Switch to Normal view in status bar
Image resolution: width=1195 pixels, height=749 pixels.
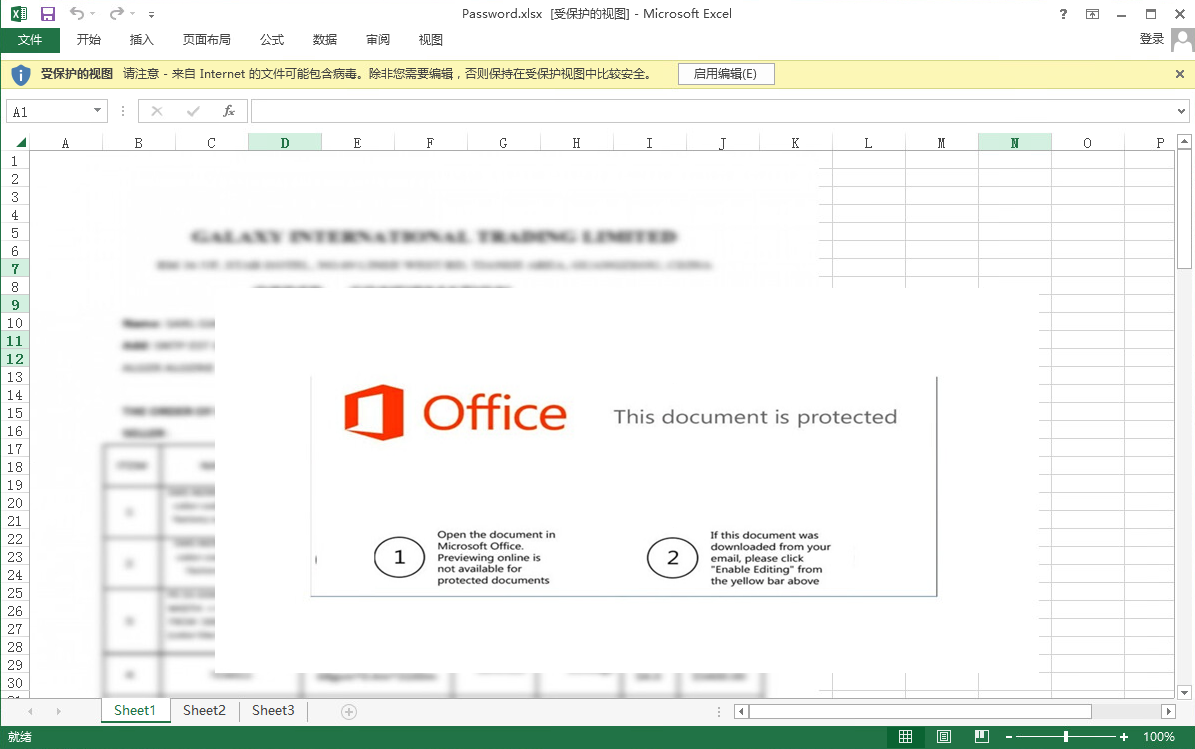click(x=905, y=736)
